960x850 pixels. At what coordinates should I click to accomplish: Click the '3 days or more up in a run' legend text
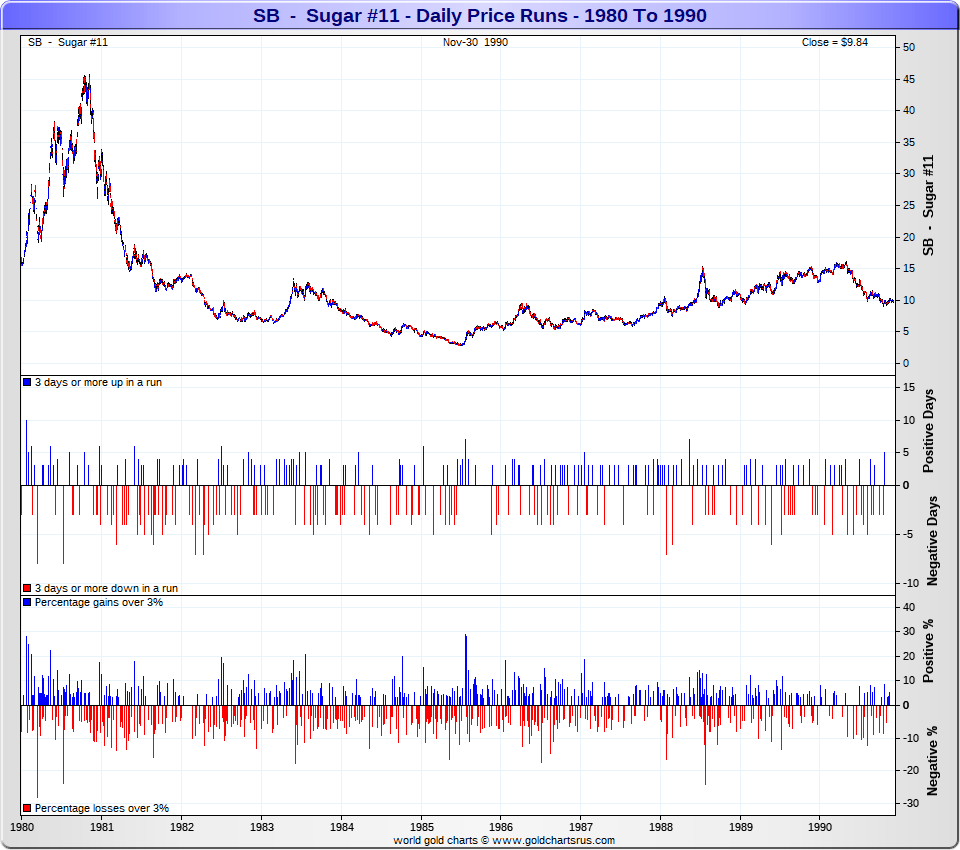pyautogui.click(x=98, y=383)
